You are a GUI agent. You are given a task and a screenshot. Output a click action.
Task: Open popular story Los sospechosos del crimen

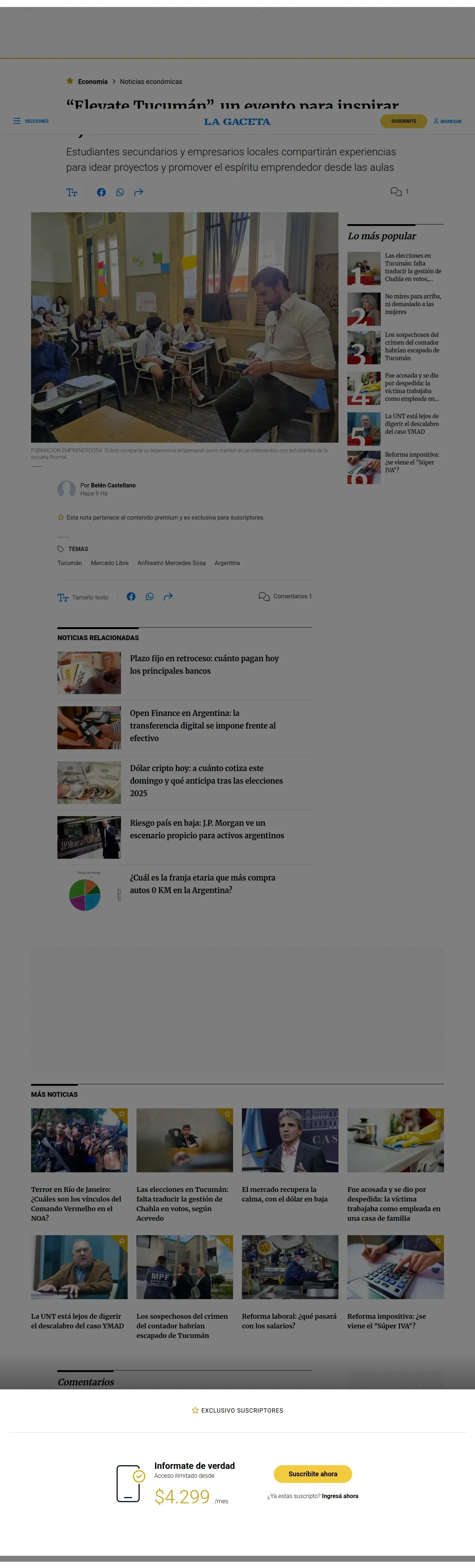[413, 347]
